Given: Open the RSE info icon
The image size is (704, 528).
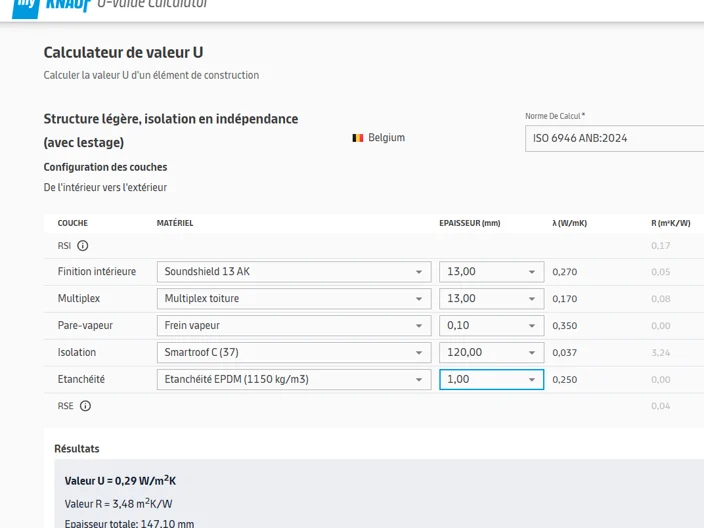Looking at the screenshot, I should coord(85,406).
